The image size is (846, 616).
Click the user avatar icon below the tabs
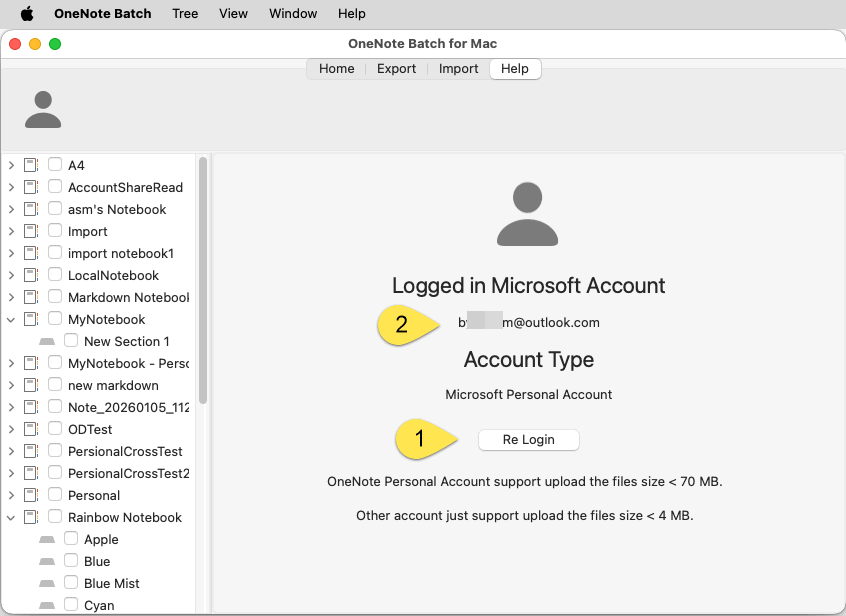[42, 110]
